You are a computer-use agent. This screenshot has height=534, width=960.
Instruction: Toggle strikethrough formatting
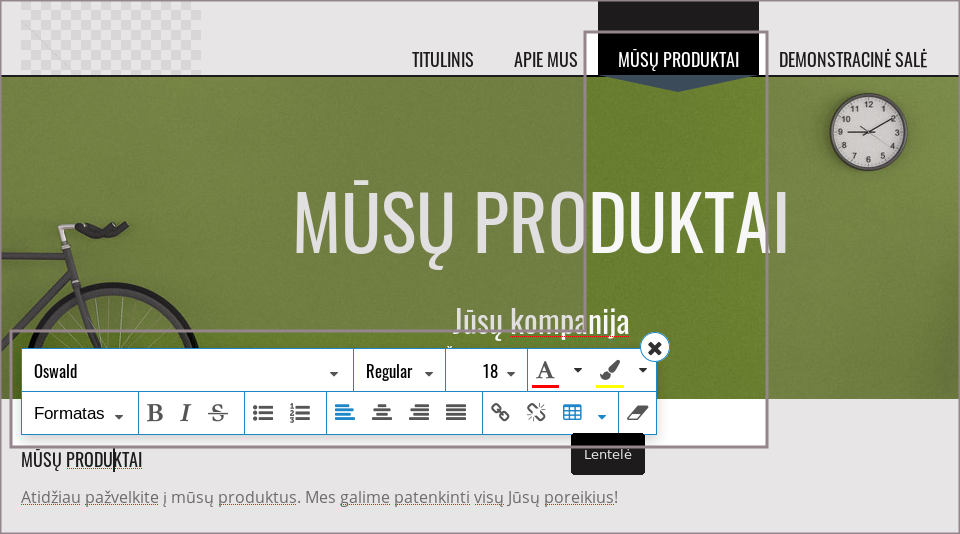(x=218, y=413)
